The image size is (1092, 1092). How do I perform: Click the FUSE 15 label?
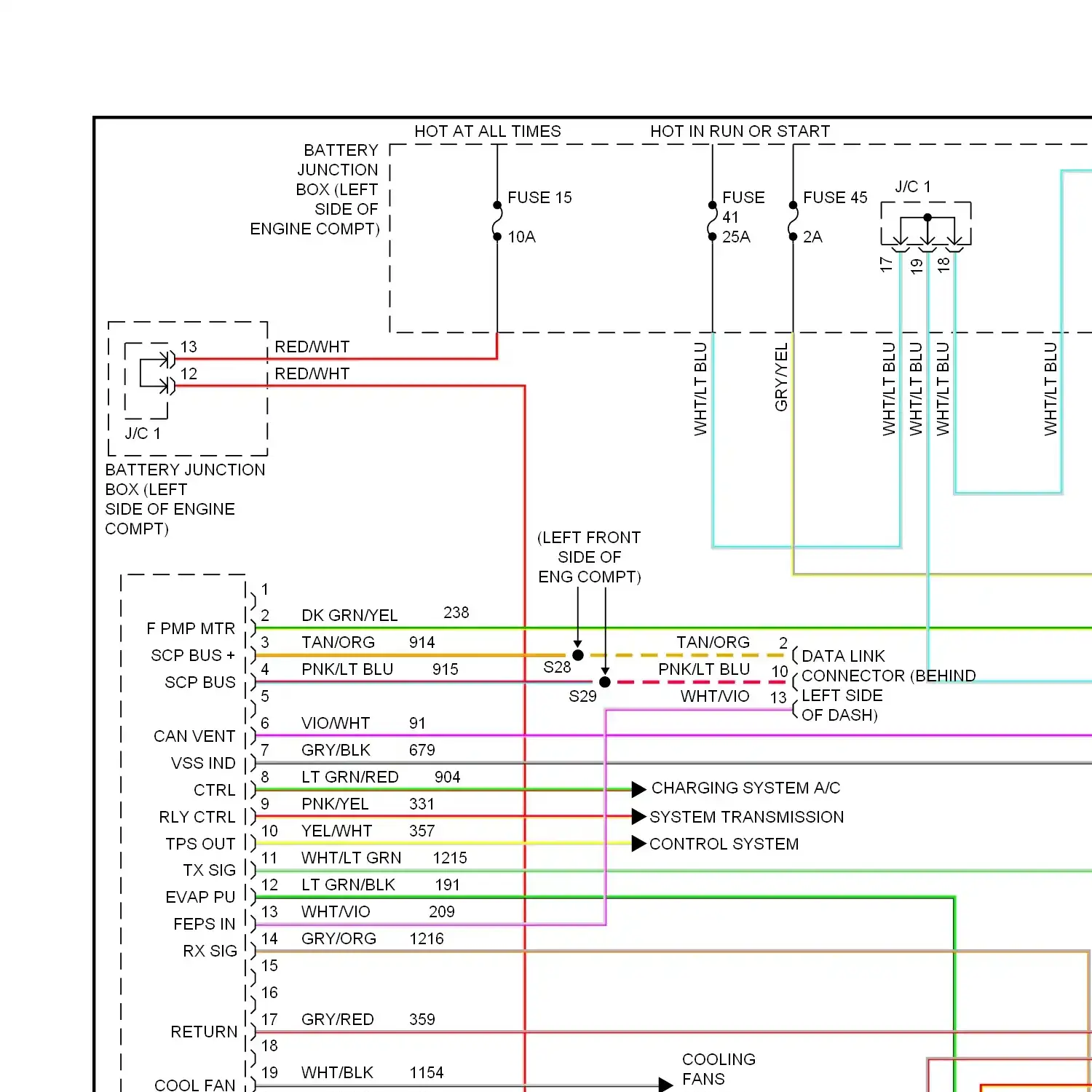[539, 197]
